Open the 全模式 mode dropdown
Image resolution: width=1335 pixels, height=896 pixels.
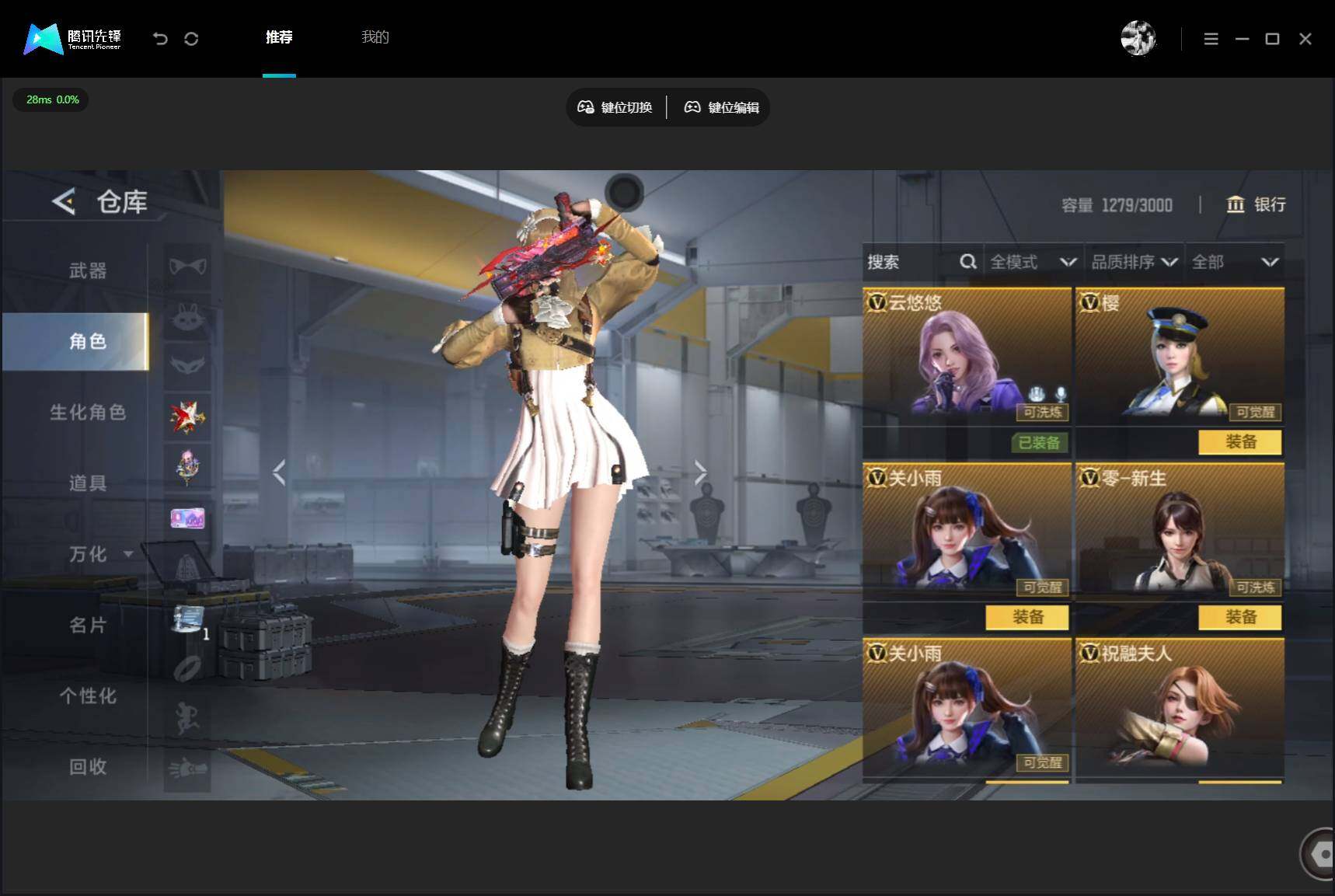pyautogui.click(x=1033, y=262)
